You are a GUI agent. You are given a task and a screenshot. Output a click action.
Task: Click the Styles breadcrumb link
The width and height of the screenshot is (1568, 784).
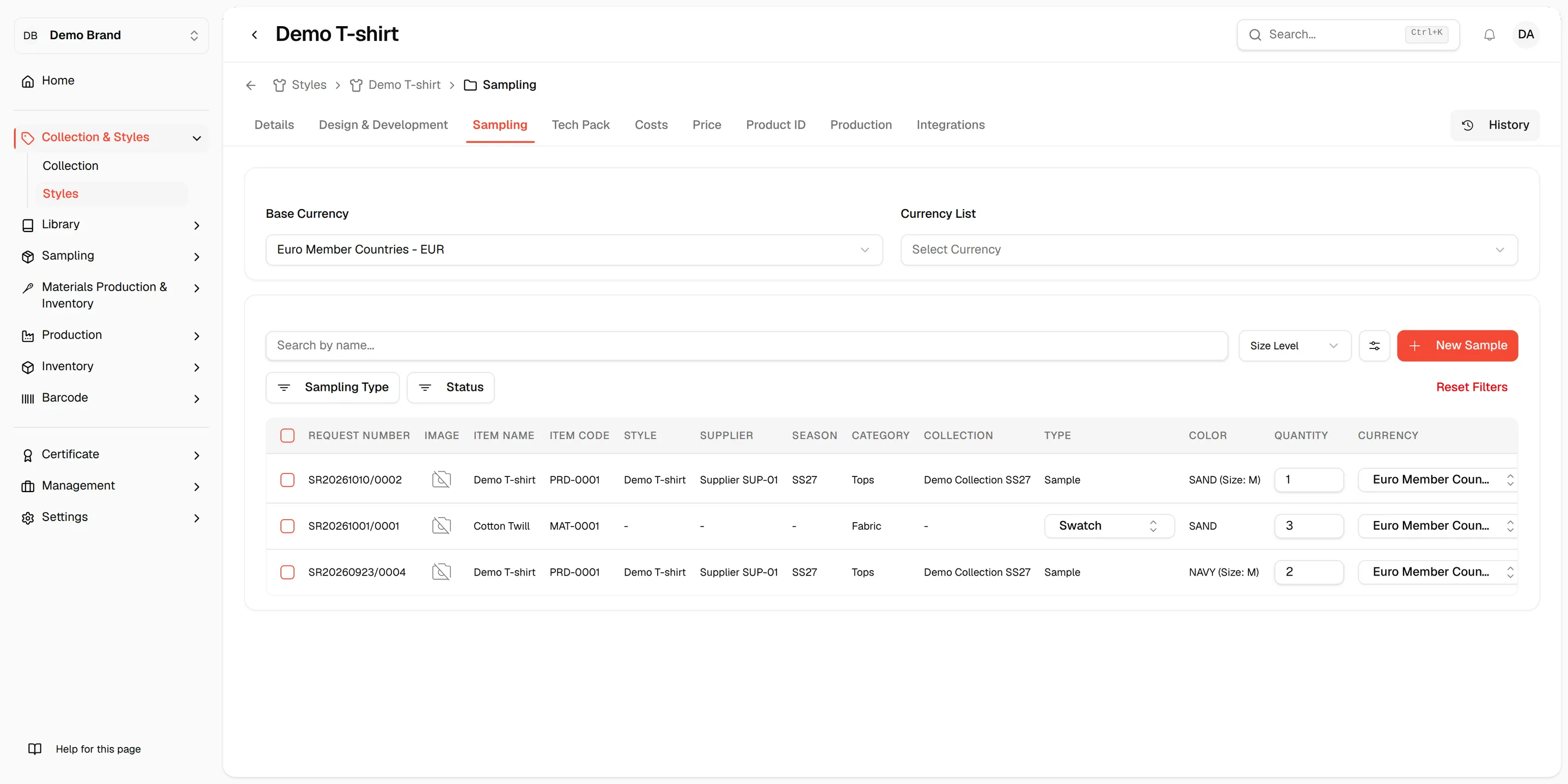coord(309,85)
